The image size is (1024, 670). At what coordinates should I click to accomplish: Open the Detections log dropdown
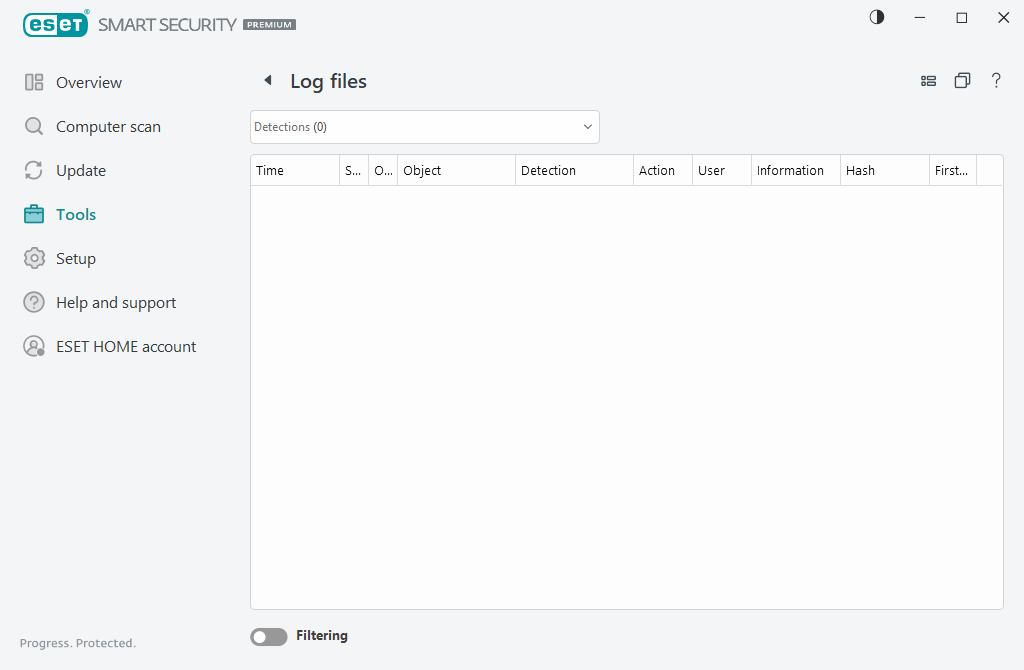click(424, 127)
